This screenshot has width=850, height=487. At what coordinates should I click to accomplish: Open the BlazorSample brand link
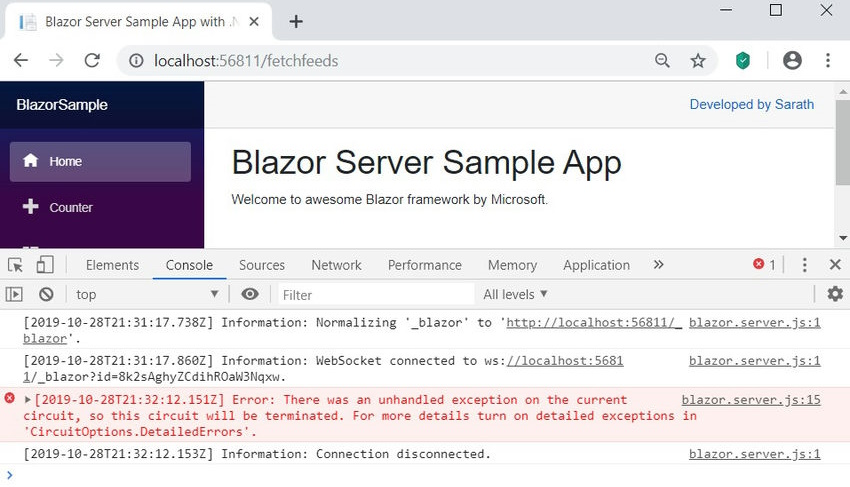(62, 105)
